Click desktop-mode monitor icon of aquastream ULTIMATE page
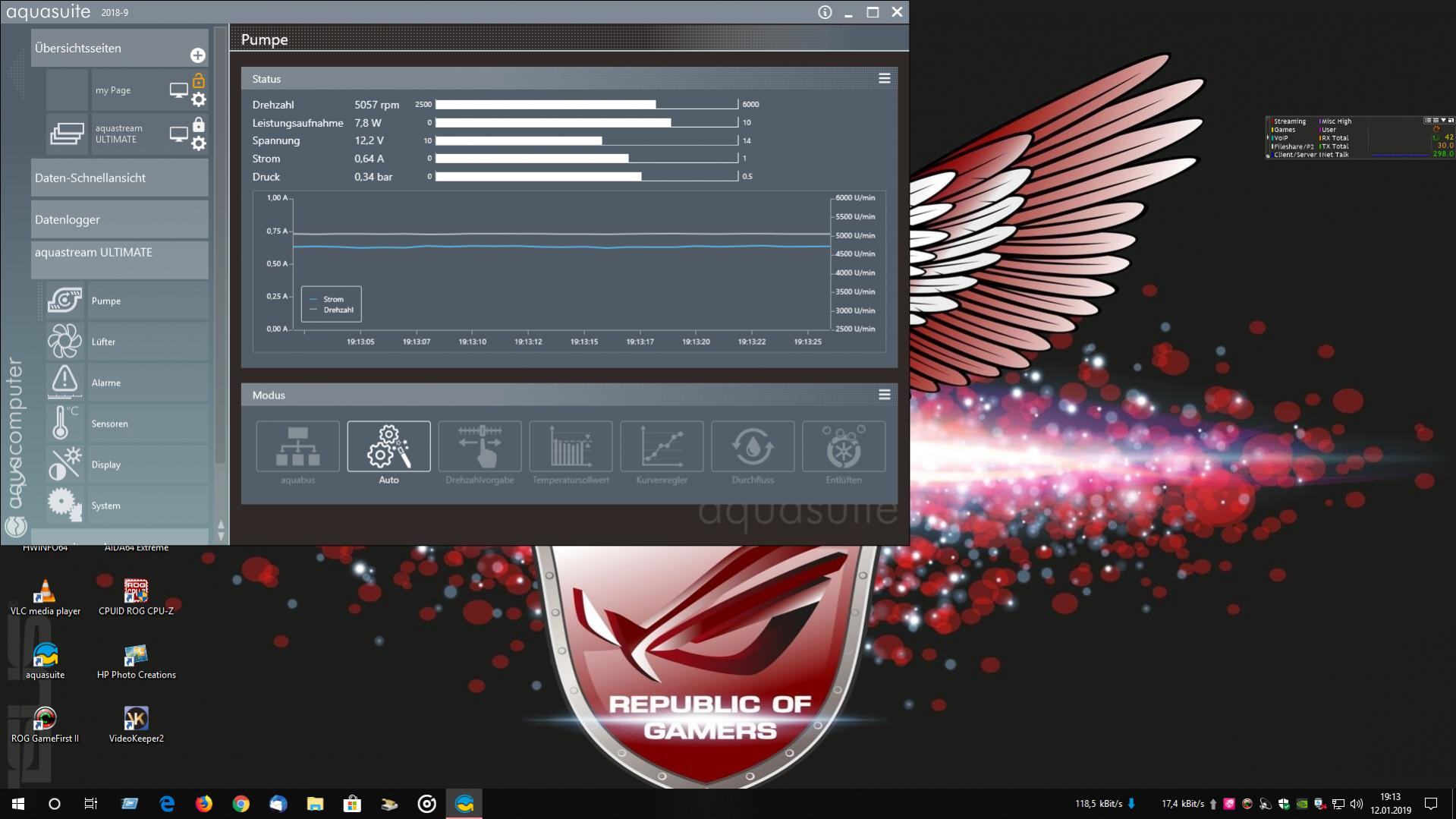Image resolution: width=1456 pixels, height=819 pixels. point(178,134)
